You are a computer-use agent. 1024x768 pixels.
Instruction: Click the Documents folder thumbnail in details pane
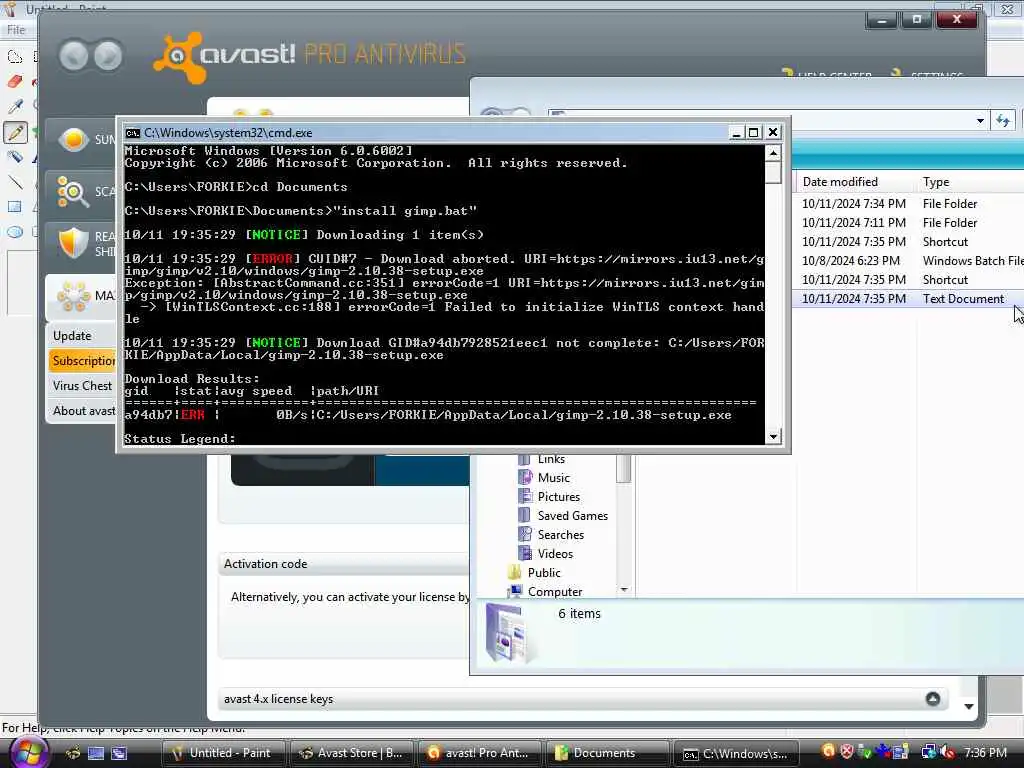click(x=509, y=634)
